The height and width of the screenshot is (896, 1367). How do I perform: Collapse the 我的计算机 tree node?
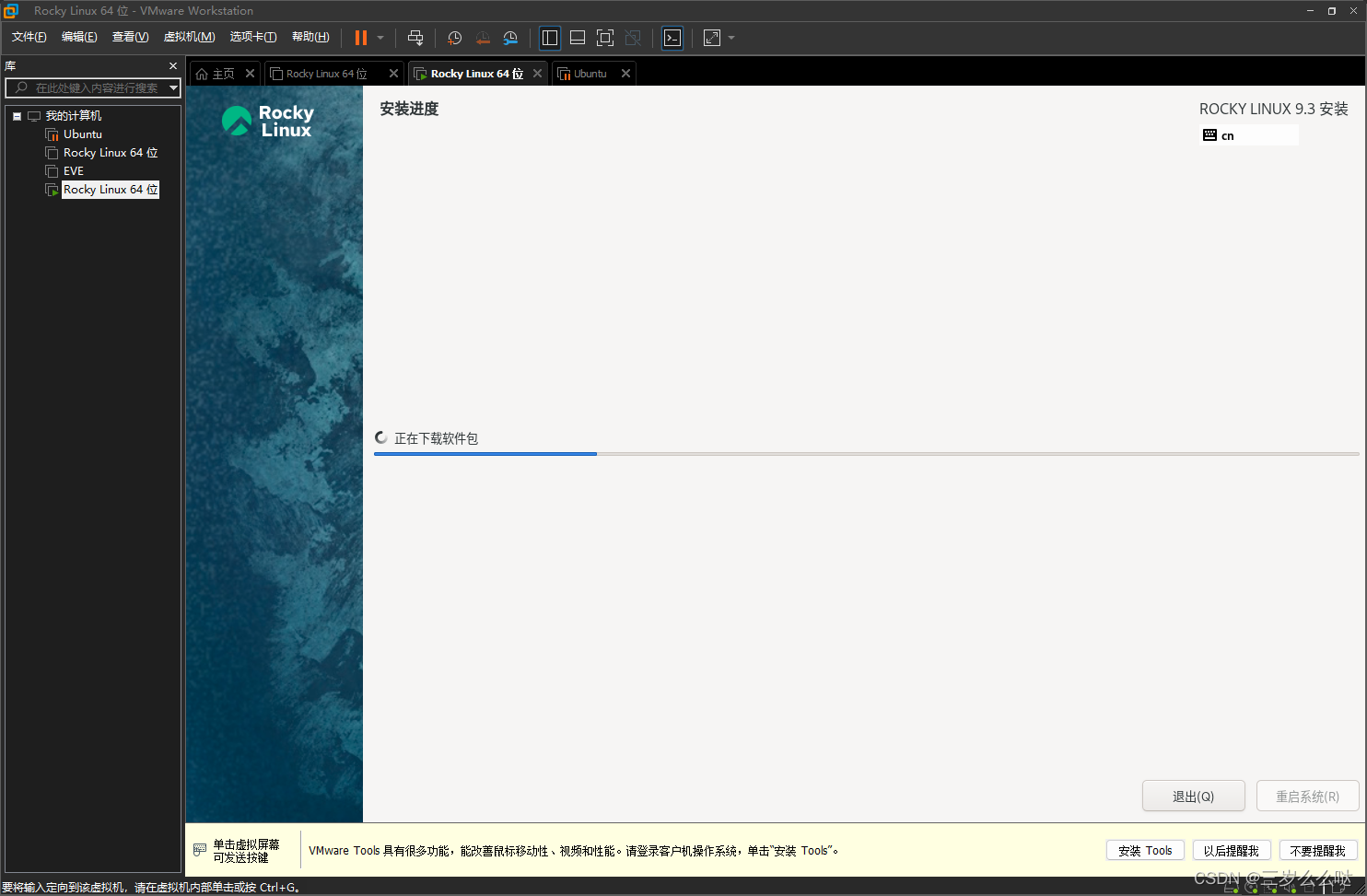tap(17, 116)
